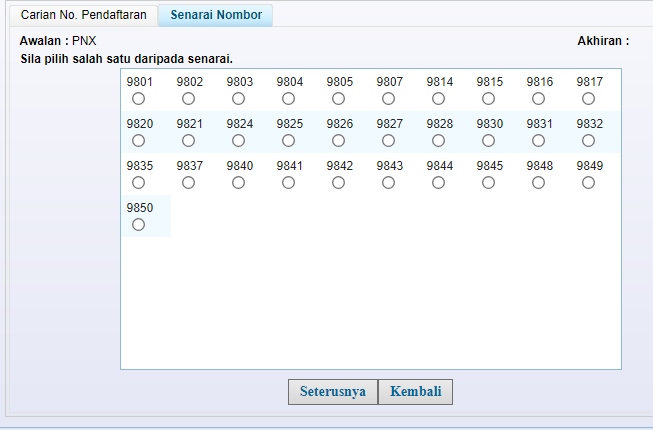
Task: Click the Seterusnya button
Action: (x=332, y=392)
